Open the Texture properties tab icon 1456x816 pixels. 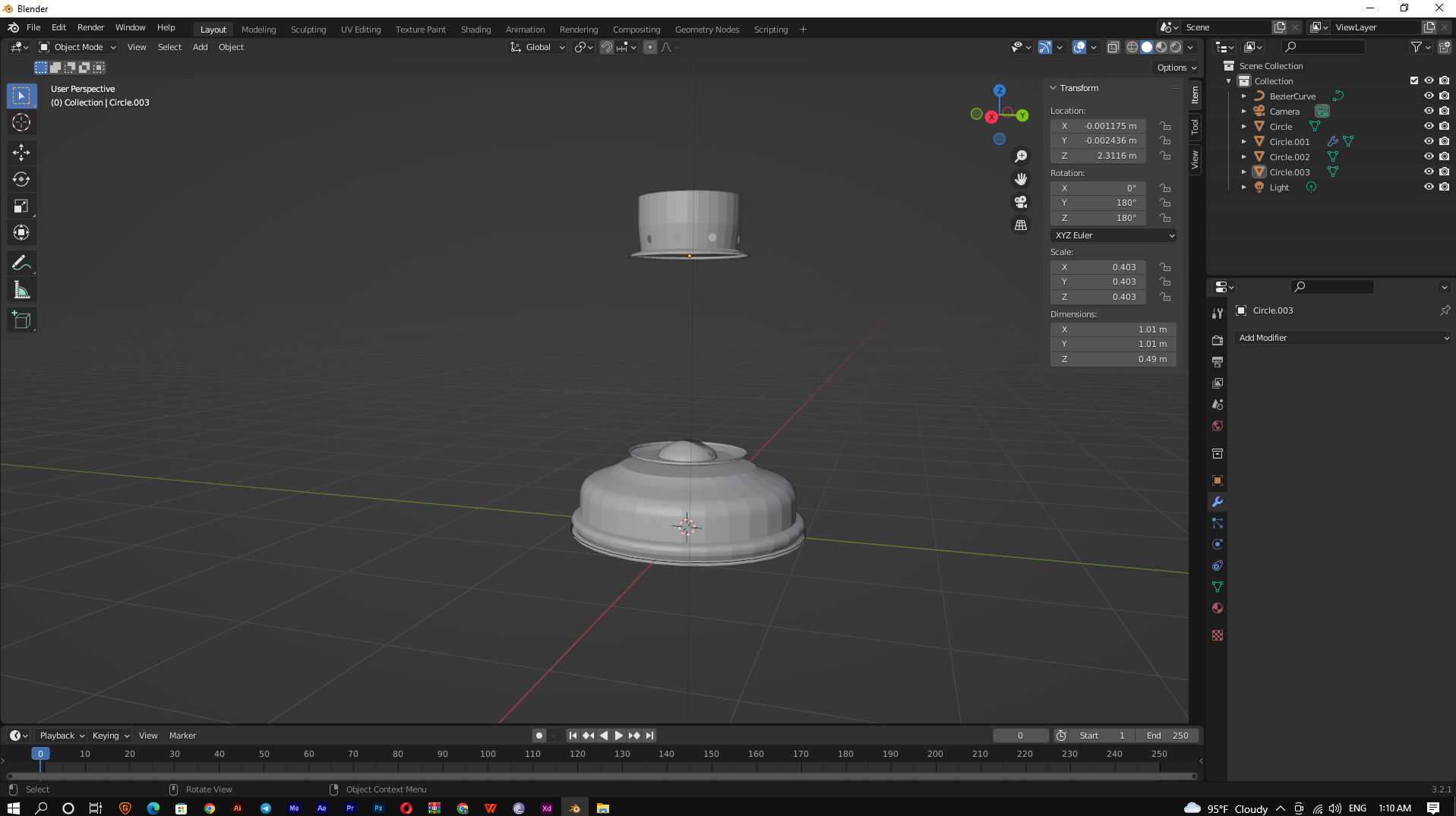click(1218, 635)
